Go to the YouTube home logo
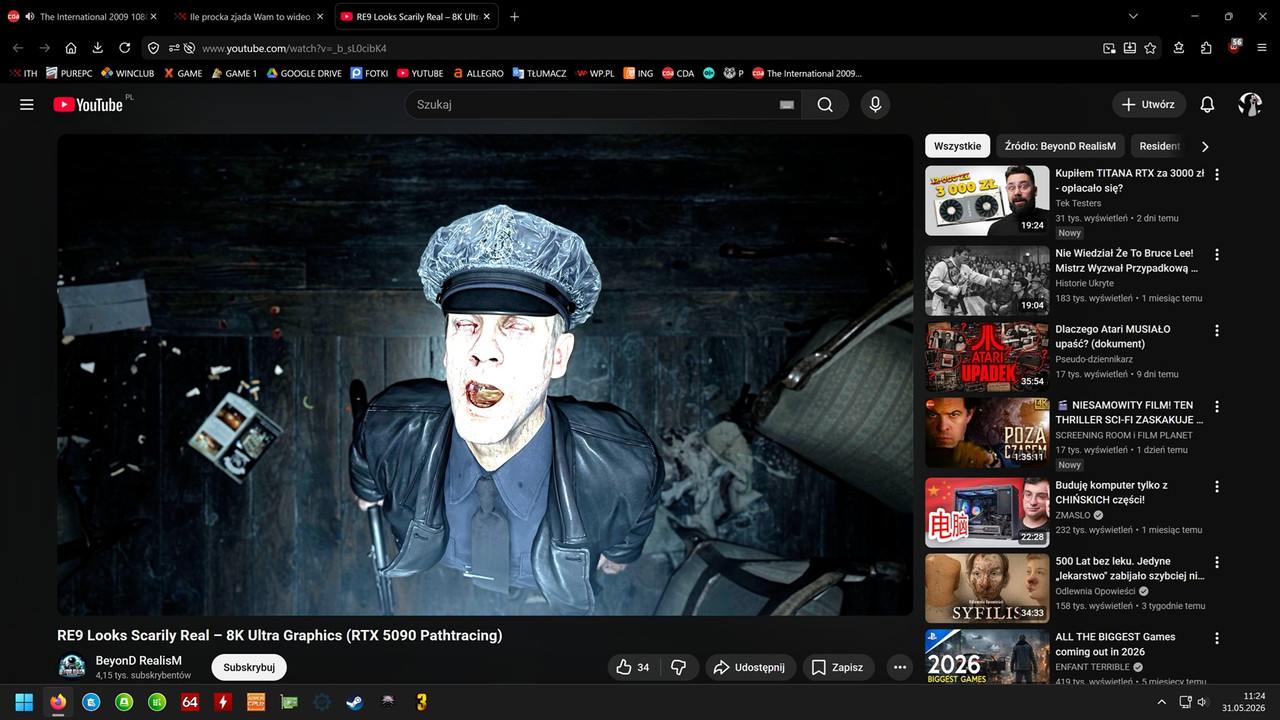 coord(88,104)
